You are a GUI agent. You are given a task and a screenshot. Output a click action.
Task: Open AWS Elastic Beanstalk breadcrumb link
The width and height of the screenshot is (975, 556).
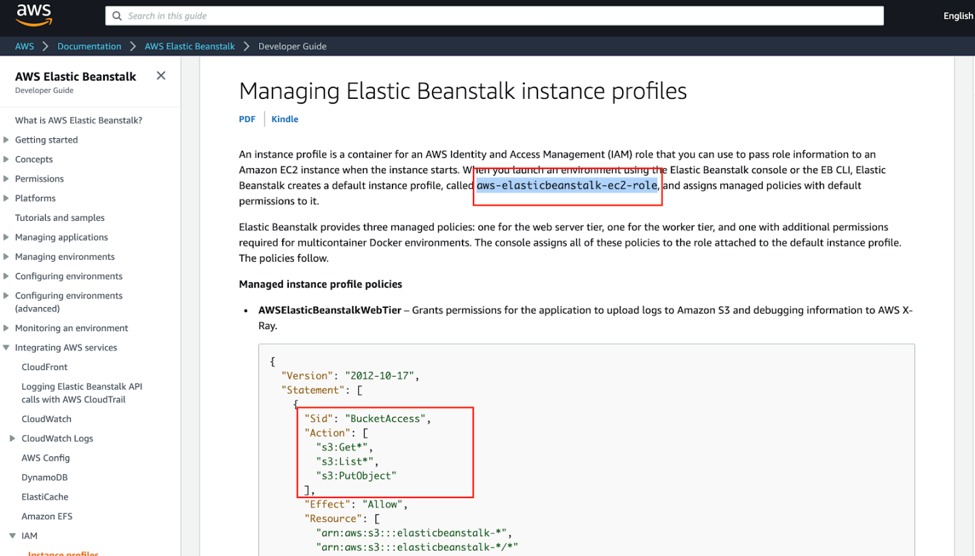click(190, 46)
